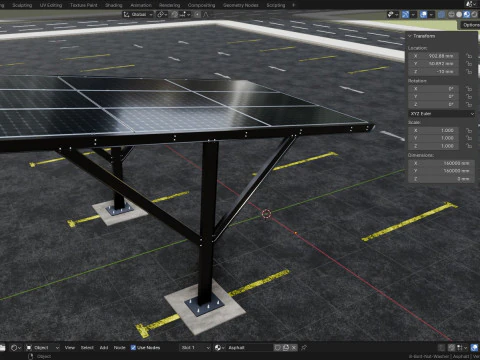Open the Slot 1 material slot dropdown

pos(195,348)
